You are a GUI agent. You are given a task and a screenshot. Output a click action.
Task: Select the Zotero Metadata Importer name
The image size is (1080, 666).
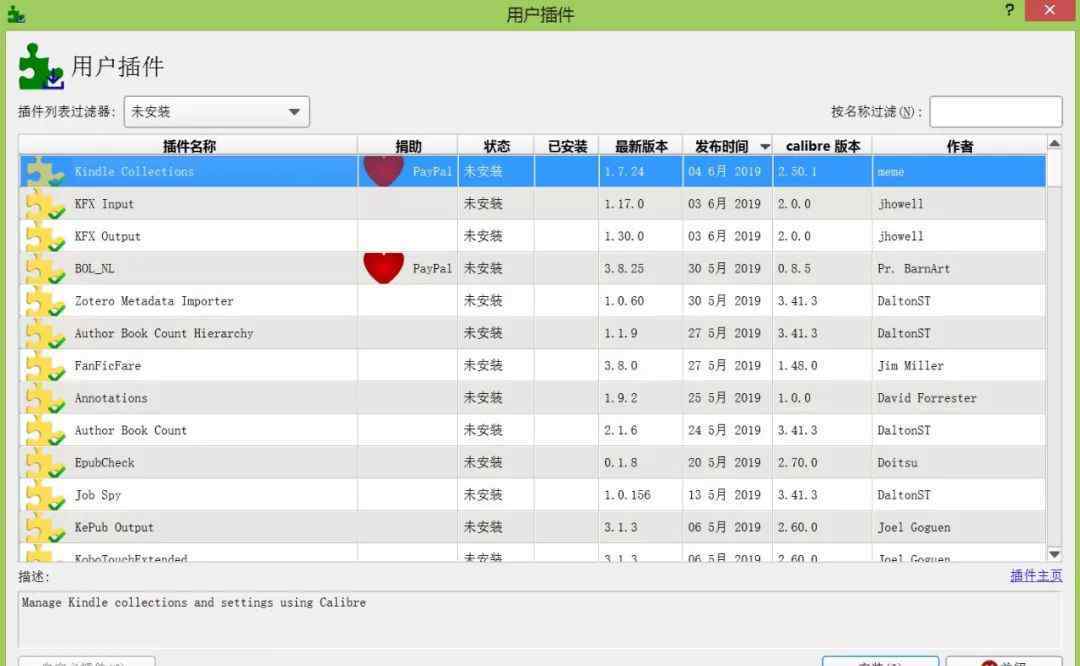coord(154,301)
